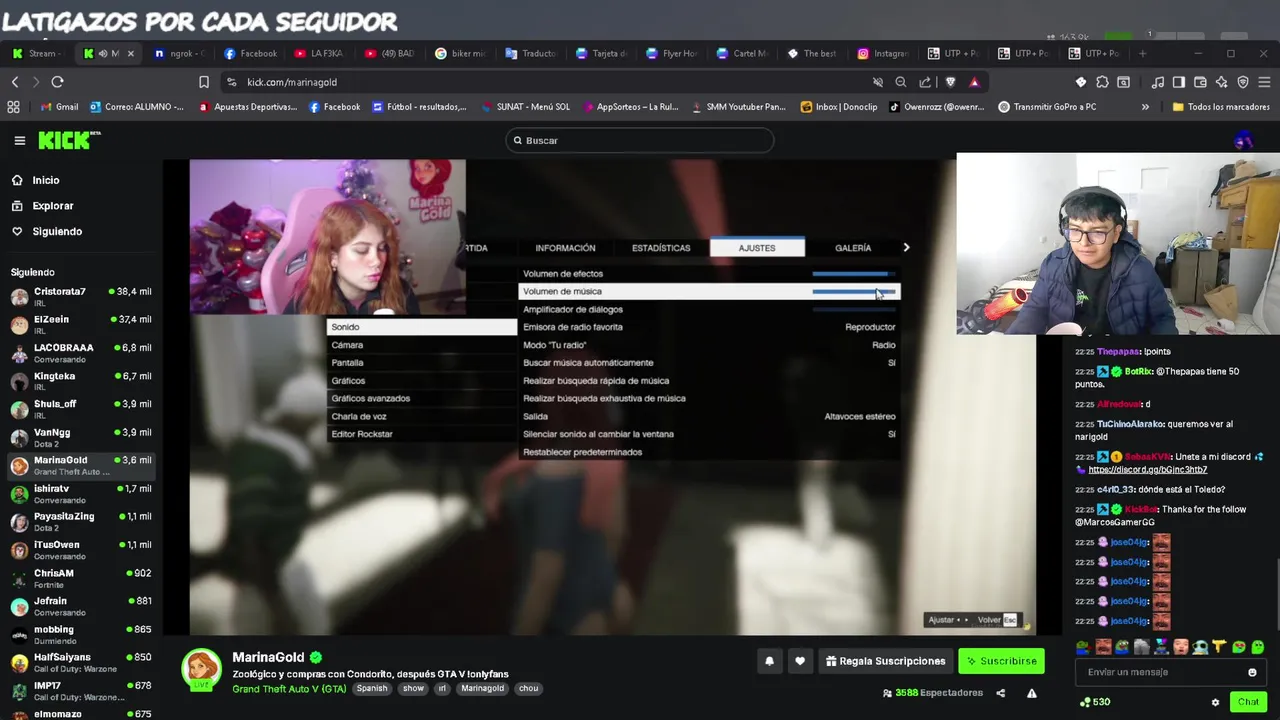Click the Buscar search field
Viewport: 1280px width, 720px height.
point(640,141)
